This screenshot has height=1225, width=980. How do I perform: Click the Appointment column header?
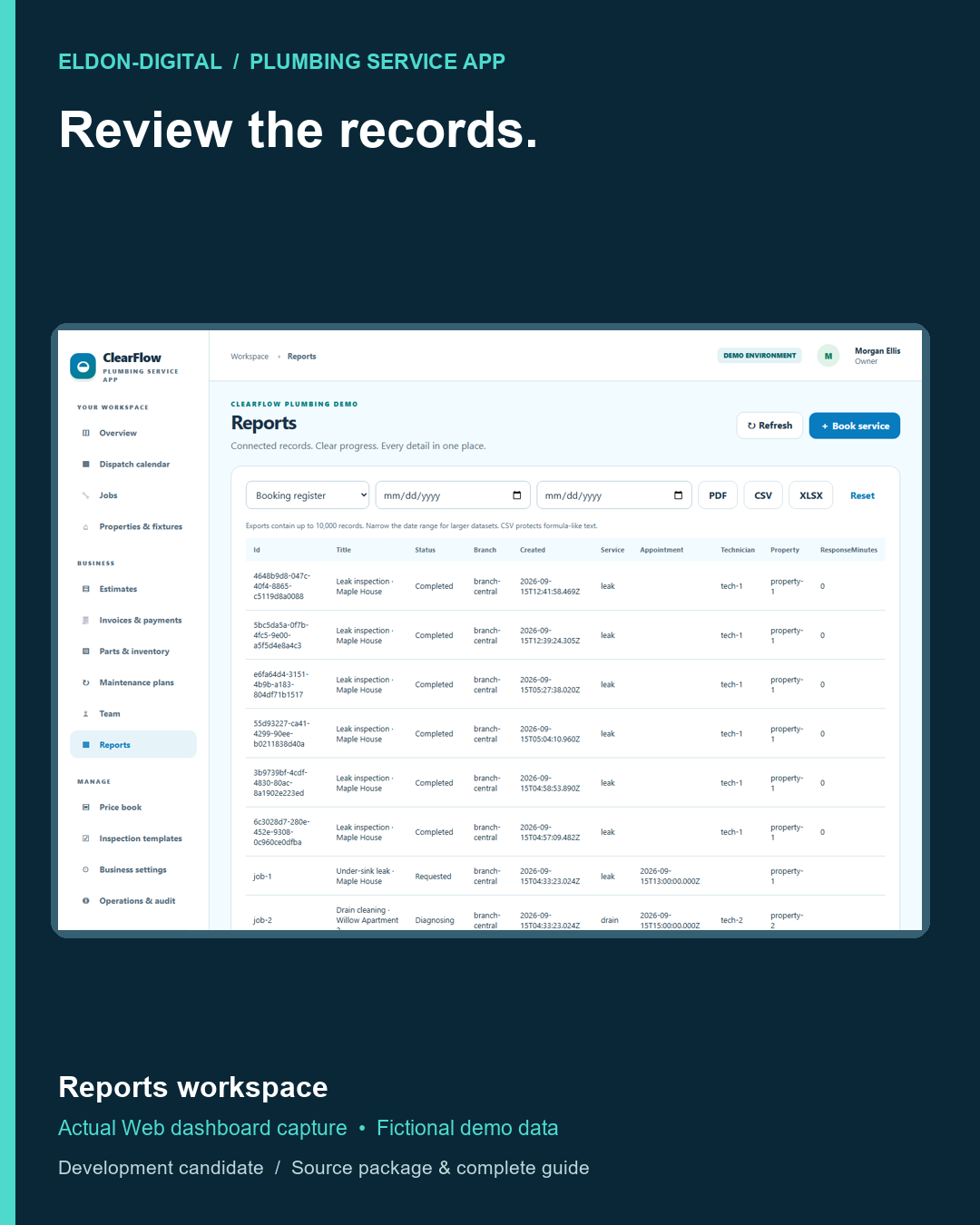661,550
